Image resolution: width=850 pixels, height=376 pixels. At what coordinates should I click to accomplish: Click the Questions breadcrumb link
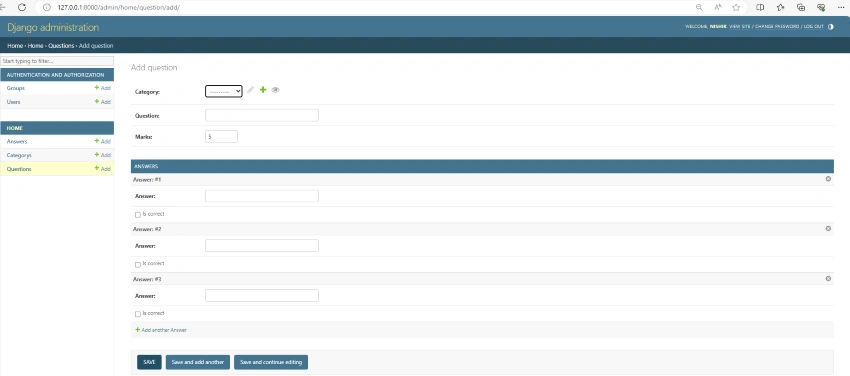[x=61, y=46]
